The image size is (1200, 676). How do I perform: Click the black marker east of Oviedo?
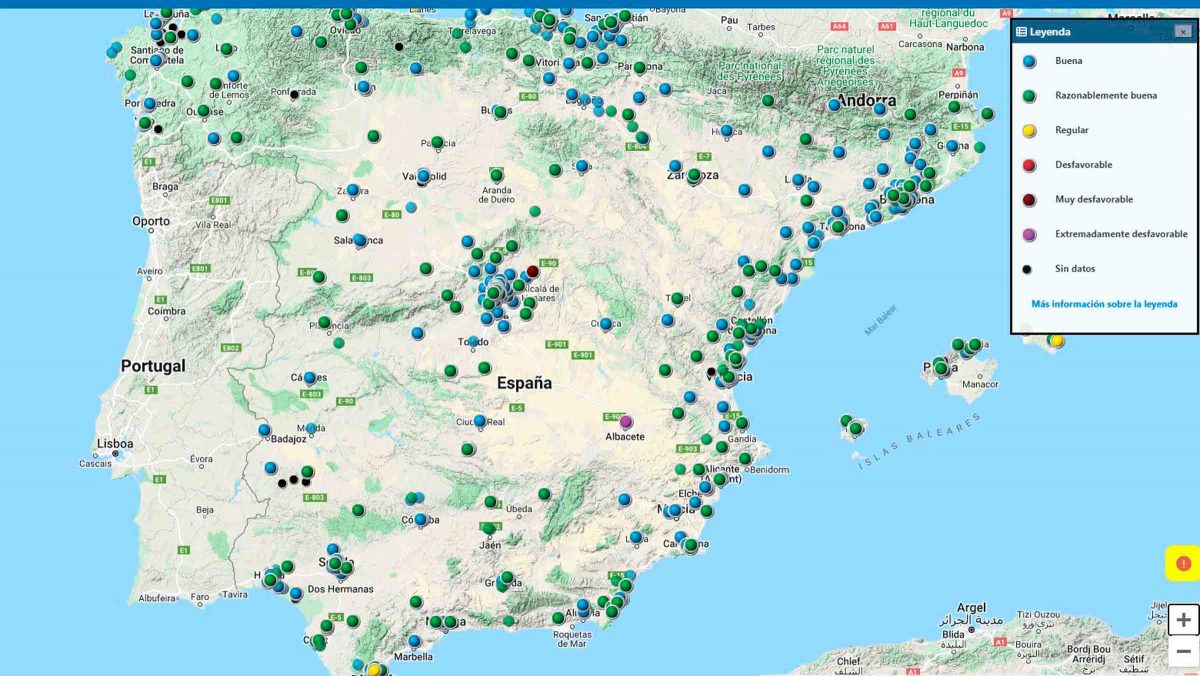coord(399,47)
